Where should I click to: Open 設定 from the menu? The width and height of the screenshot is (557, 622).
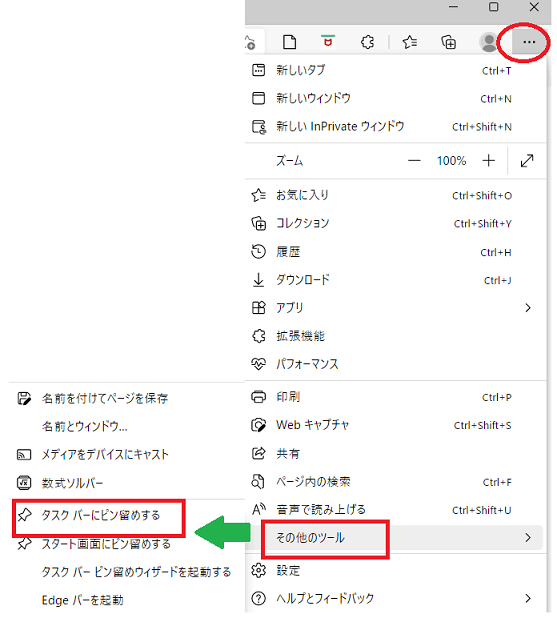(x=395, y=571)
